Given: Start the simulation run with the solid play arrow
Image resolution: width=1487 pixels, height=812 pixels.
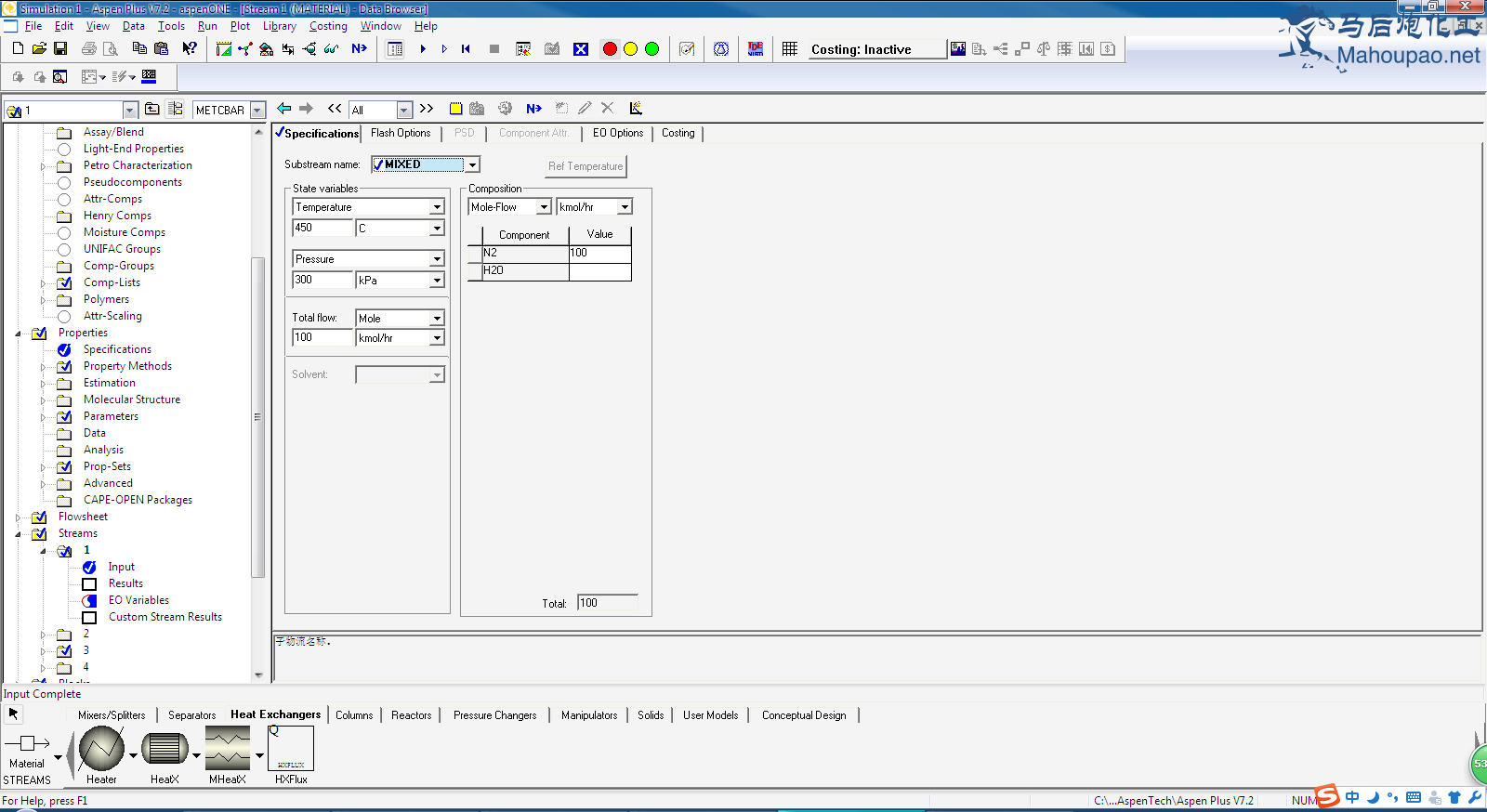Looking at the screenshot, I should tap(423, 49).
